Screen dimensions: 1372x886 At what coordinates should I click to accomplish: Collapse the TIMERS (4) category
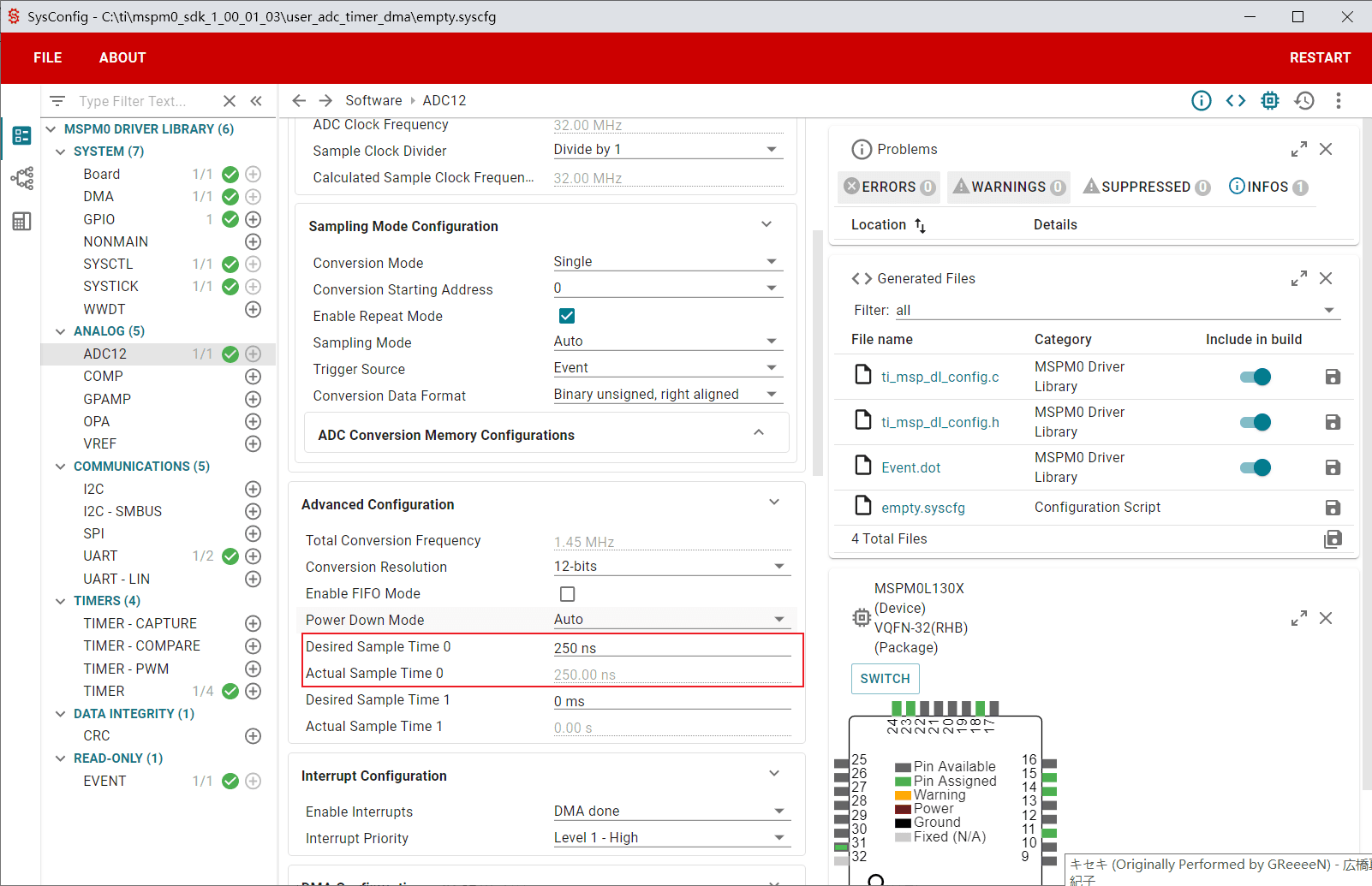[60, 601]
